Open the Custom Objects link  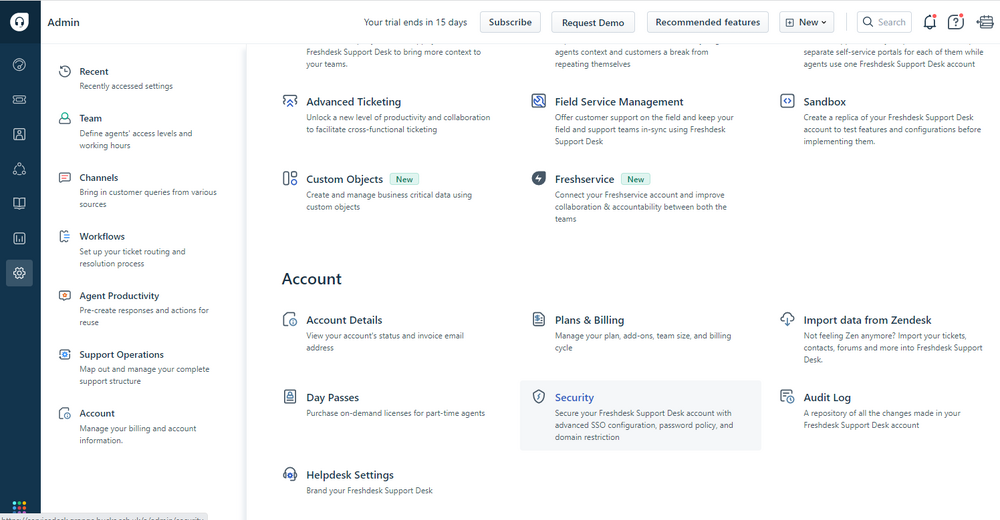344,179
